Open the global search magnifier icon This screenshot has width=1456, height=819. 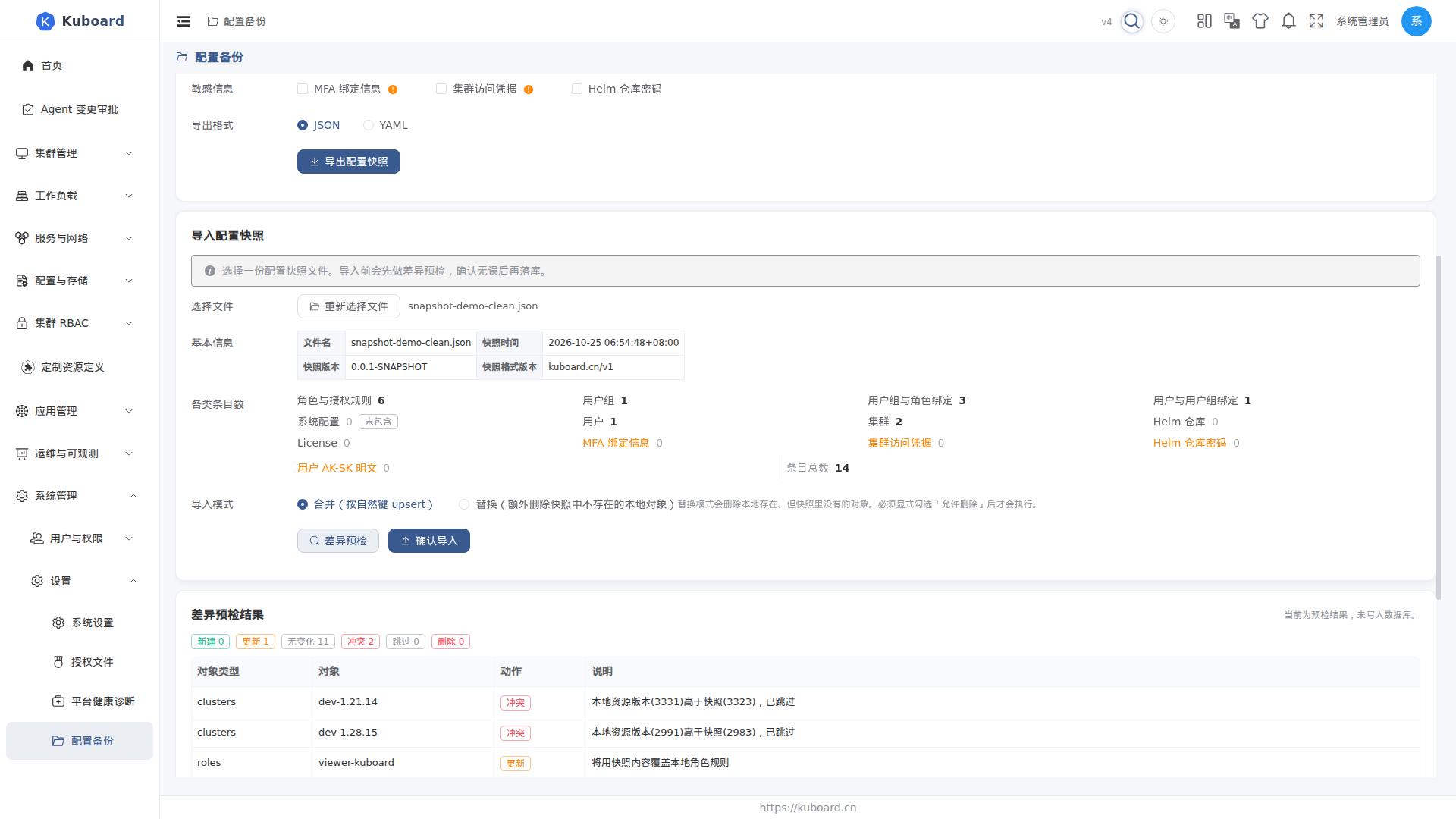coord(1132,21)
